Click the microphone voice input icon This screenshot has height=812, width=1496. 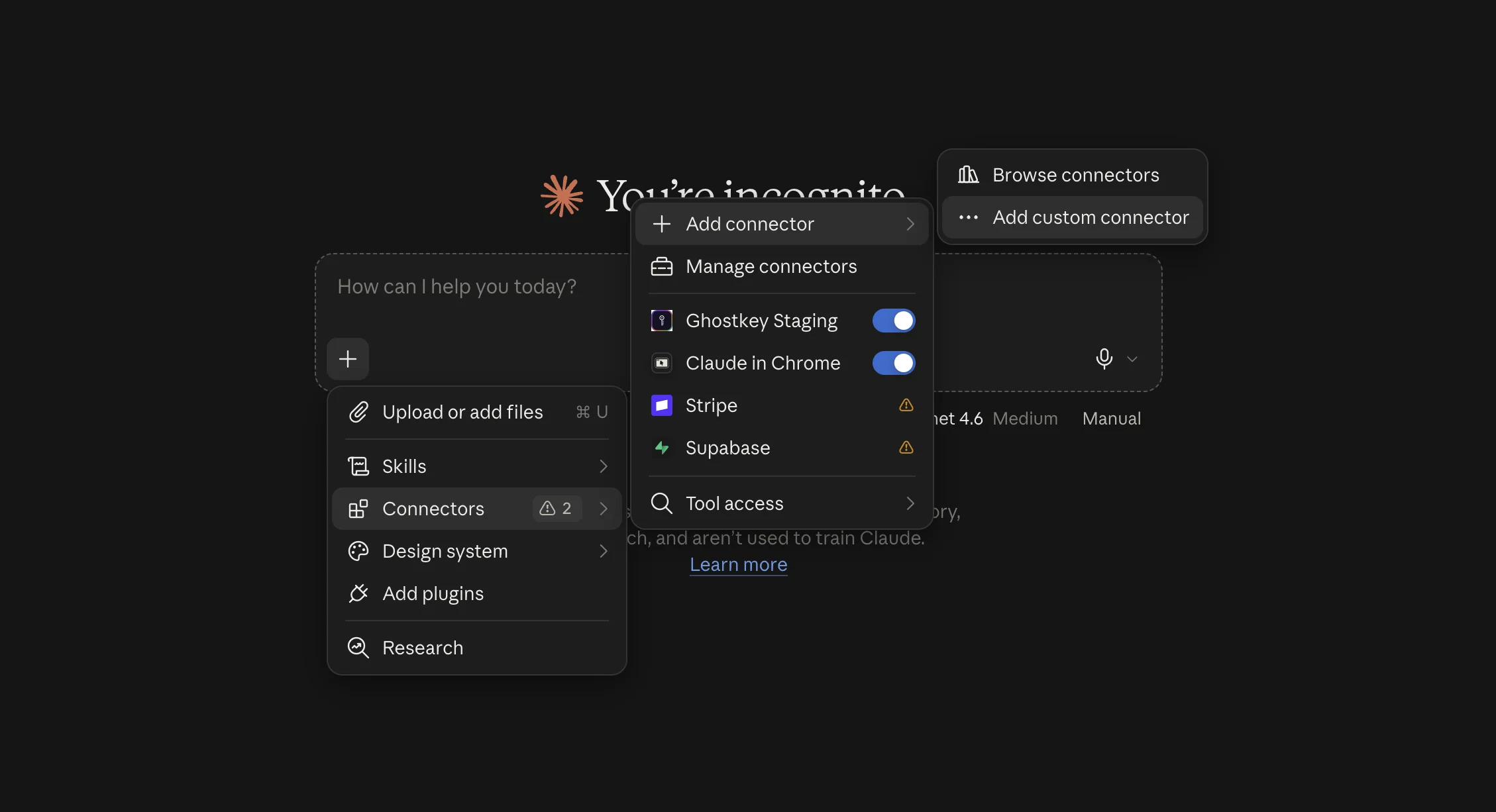click(1104, 358)
